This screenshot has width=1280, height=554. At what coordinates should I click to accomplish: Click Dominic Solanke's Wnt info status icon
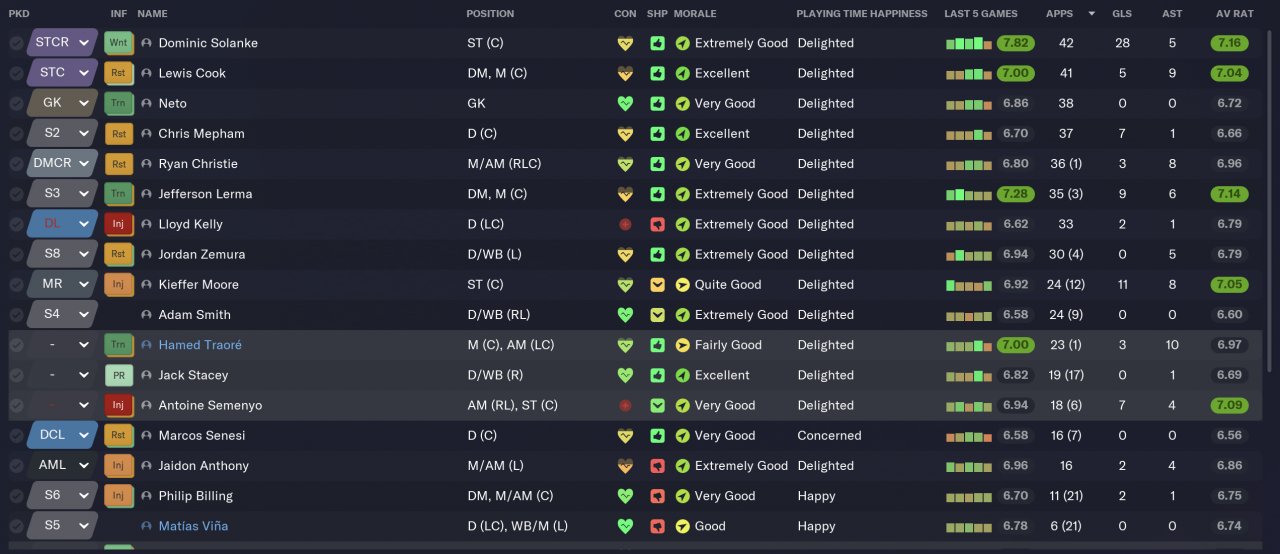118,43
